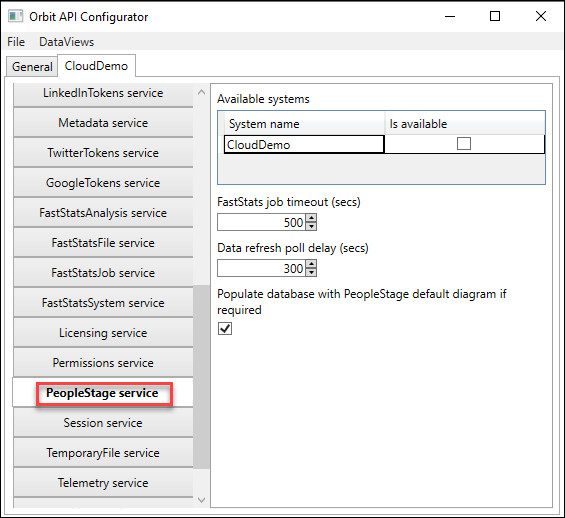Open Session service

(x=103, y=423)
